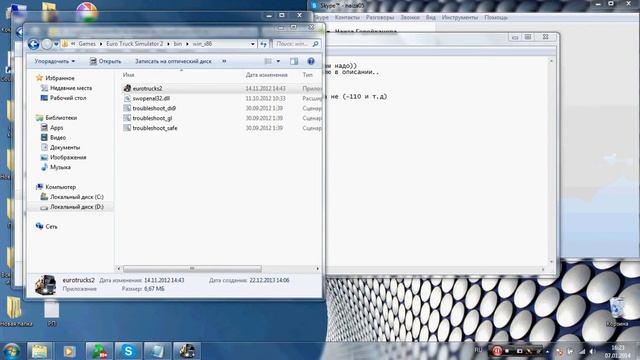Screen dimensions: 640x360
Task: Open the Инструменты menu in Skype
Action: (x=460, y=18)
